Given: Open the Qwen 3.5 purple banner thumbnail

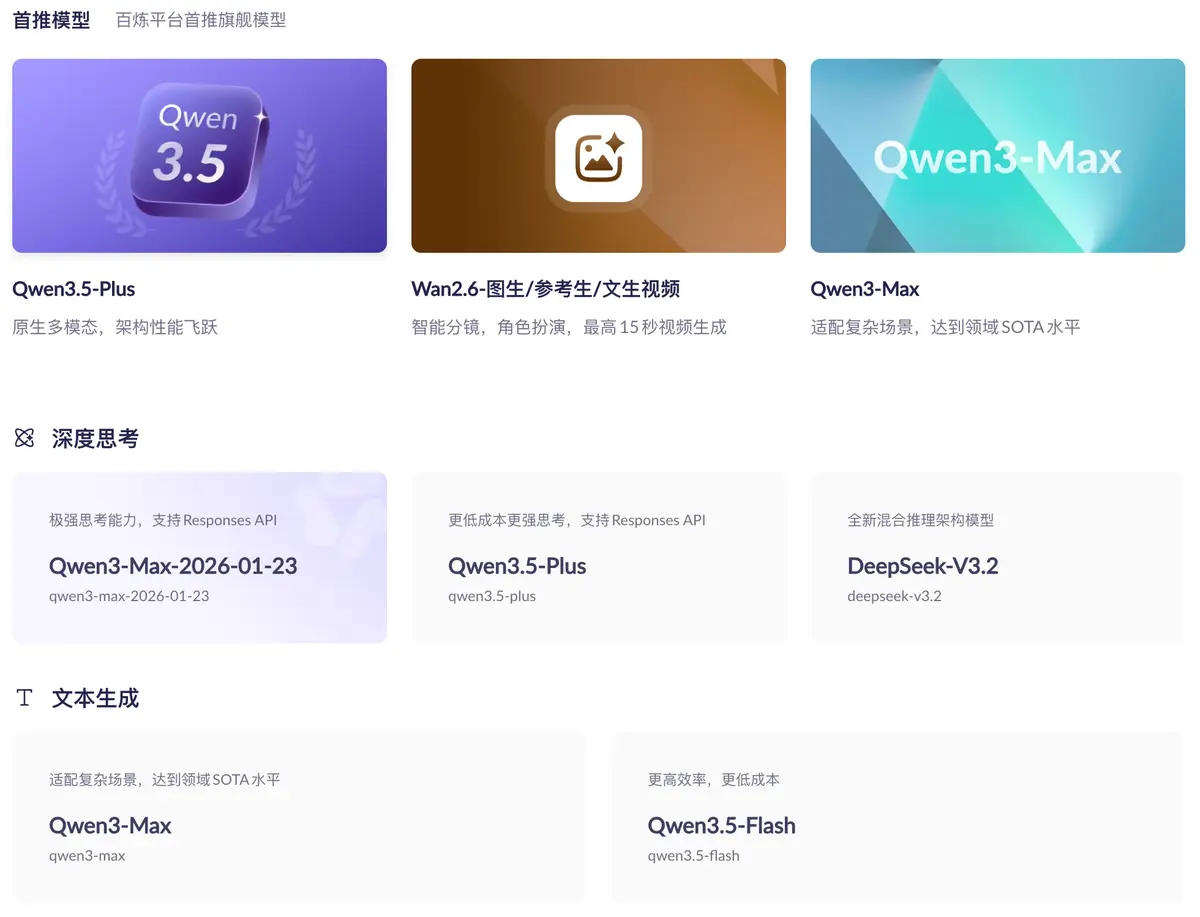Looking at the screenshot, I should [x=199, y=155].
